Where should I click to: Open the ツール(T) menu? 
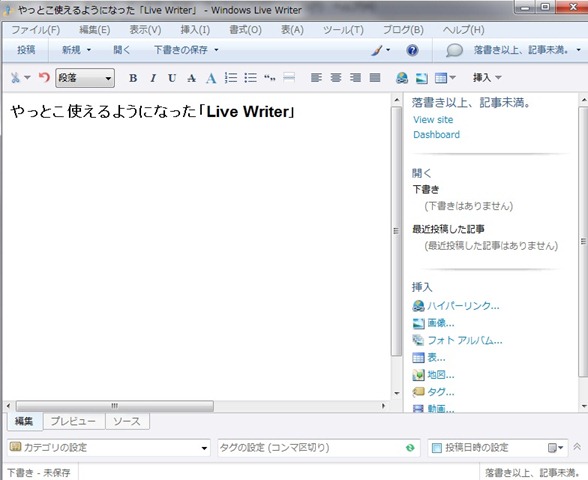(343, 30)
